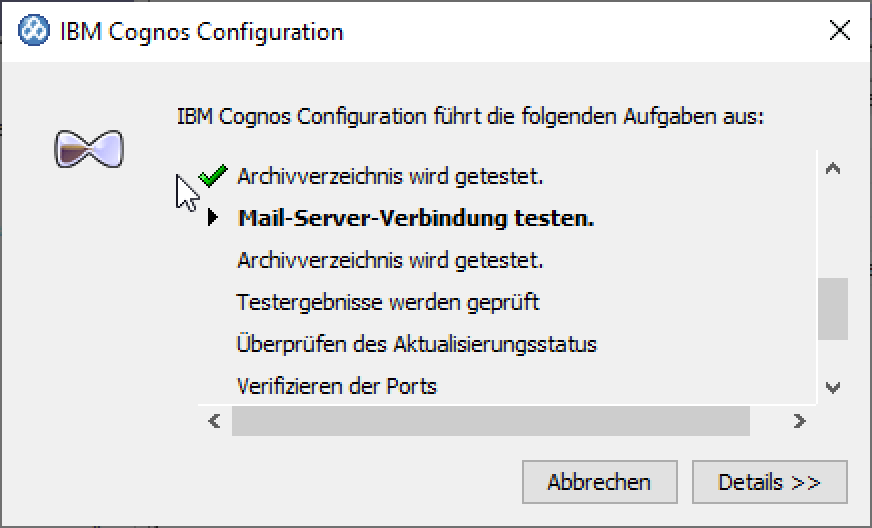Click the green checkmark status icon
The height and width of the screenshot is (528, 872).
pos(213,177)
